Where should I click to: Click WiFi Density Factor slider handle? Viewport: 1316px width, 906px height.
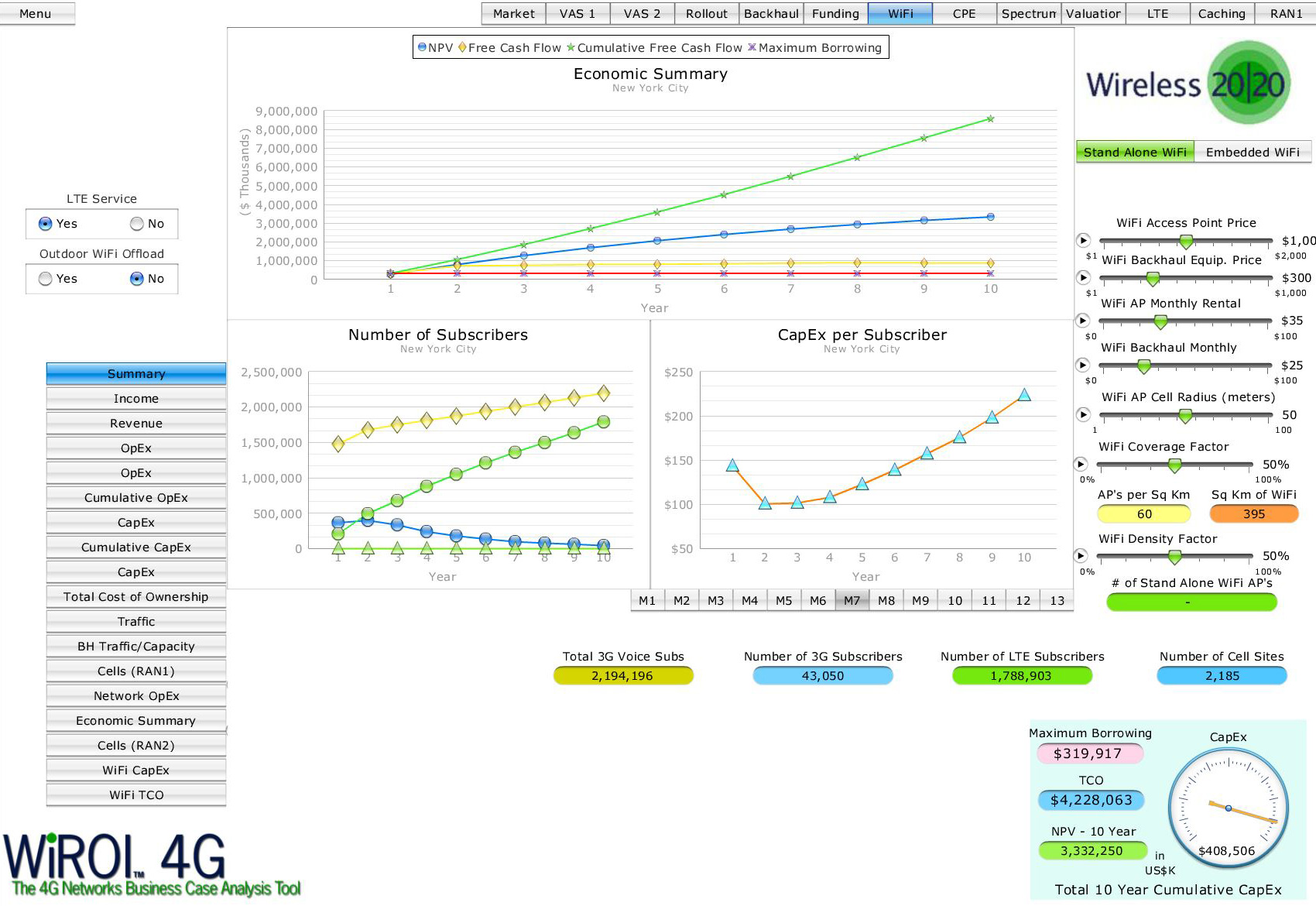tap(1174, 558)
